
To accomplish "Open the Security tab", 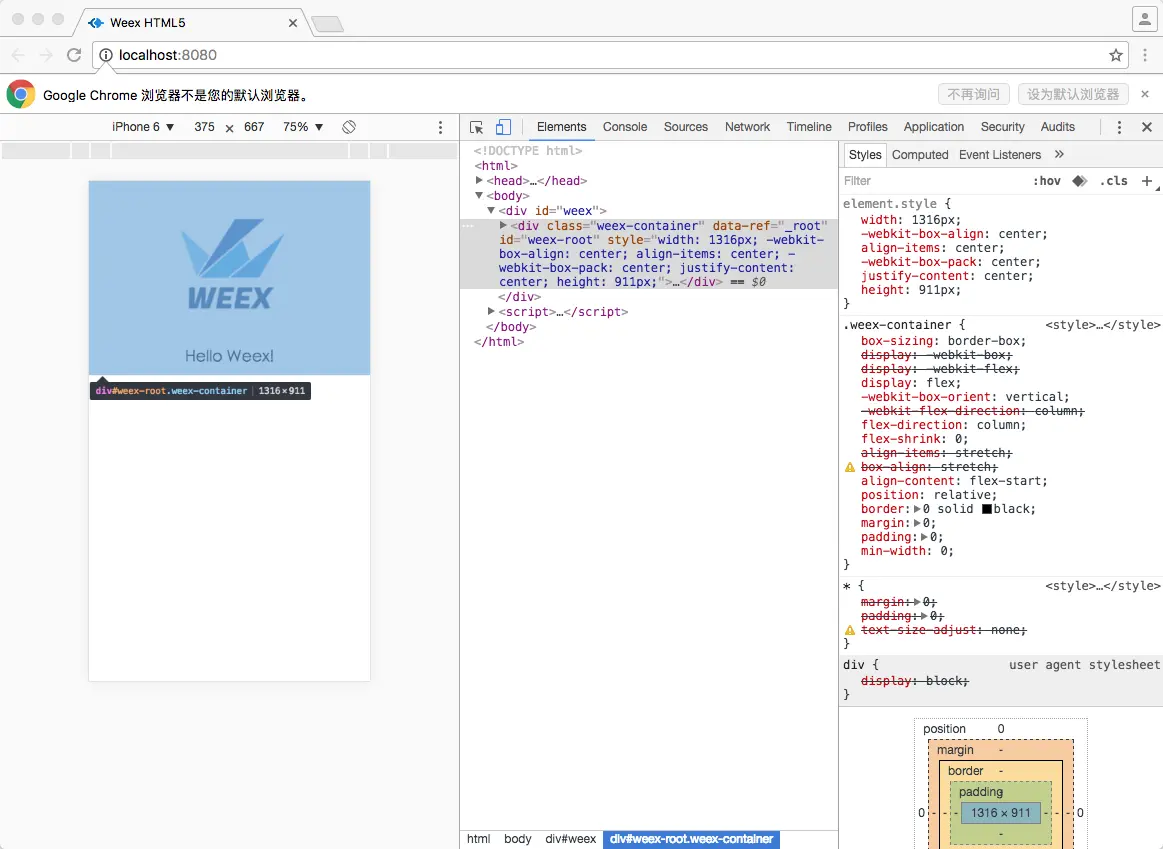I will click(x=1002, y=127).
